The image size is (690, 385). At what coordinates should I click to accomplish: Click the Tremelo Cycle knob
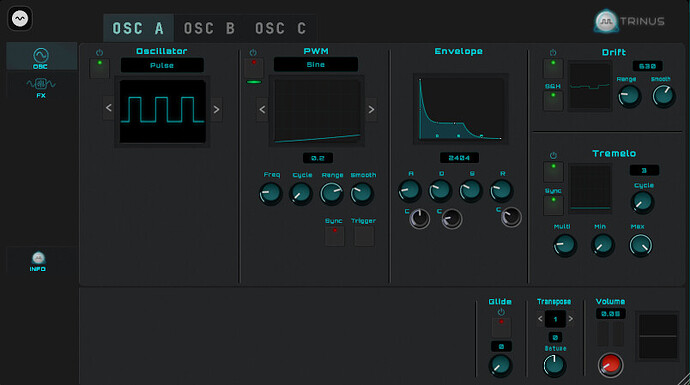coord(642,202)
